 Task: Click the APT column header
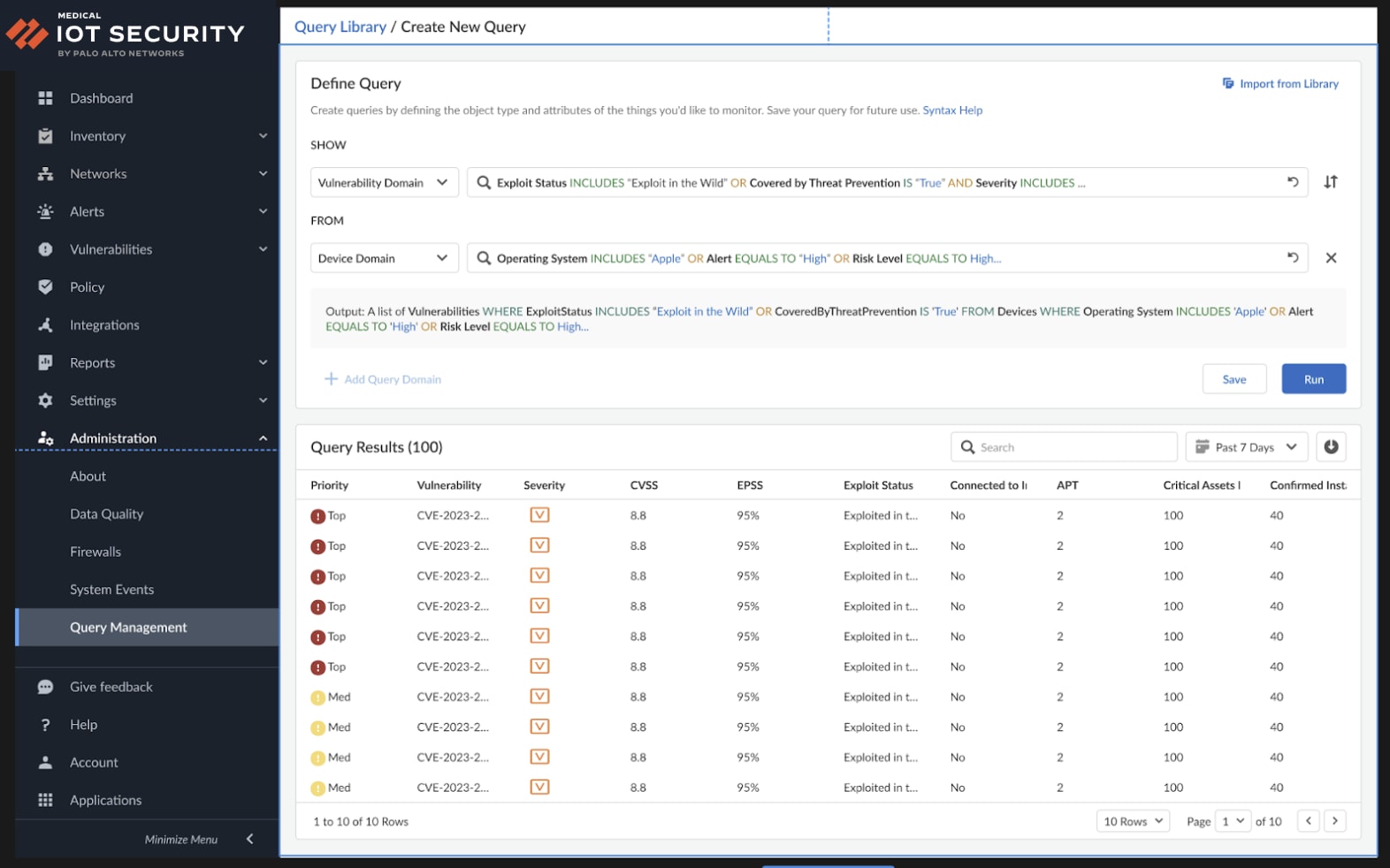[x=1067, y=485]
